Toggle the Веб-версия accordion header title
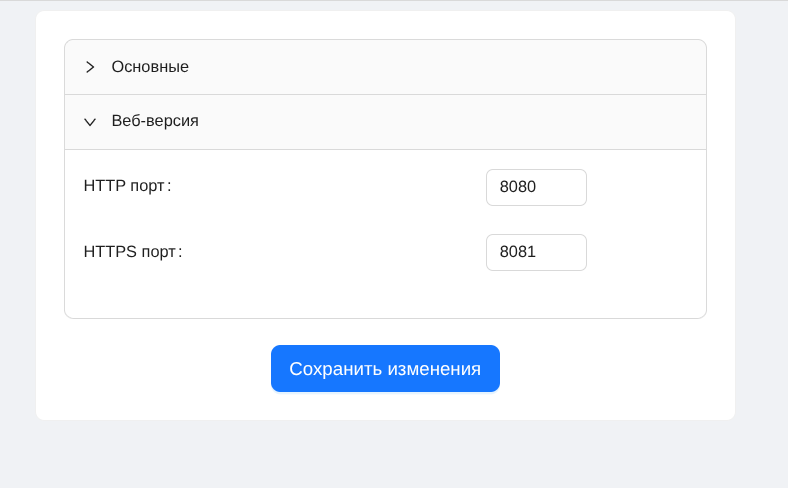The height and width of the screenshot is (488, 788). coord(155,121)
